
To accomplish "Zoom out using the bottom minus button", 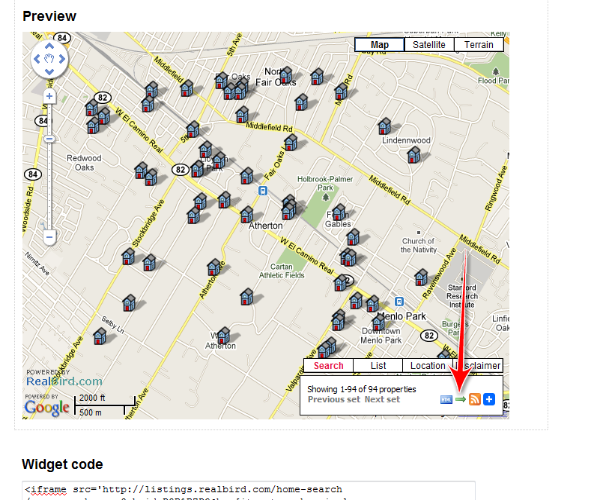I will coord(49,237).
